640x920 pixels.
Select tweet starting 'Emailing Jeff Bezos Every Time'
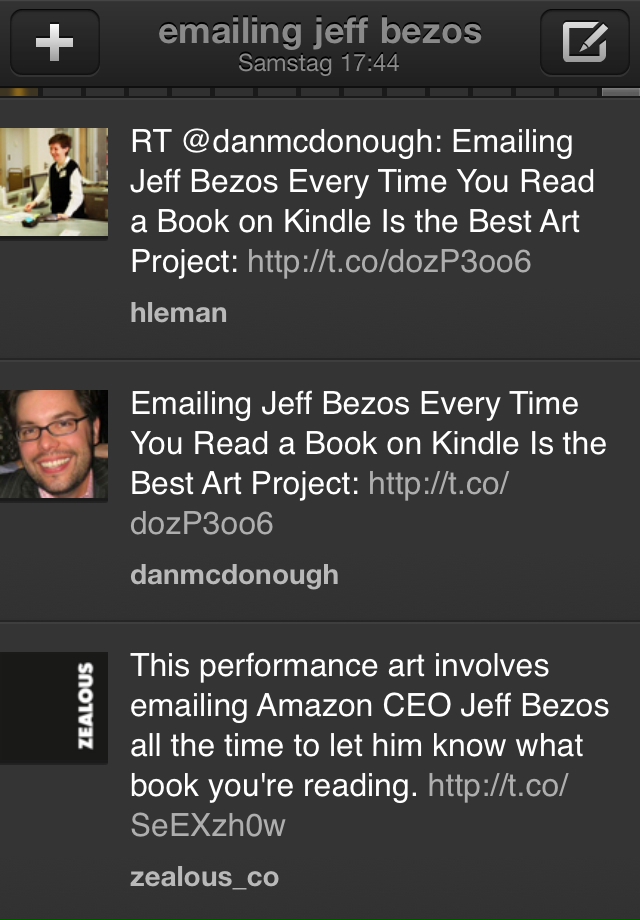(x=355, y=404)
